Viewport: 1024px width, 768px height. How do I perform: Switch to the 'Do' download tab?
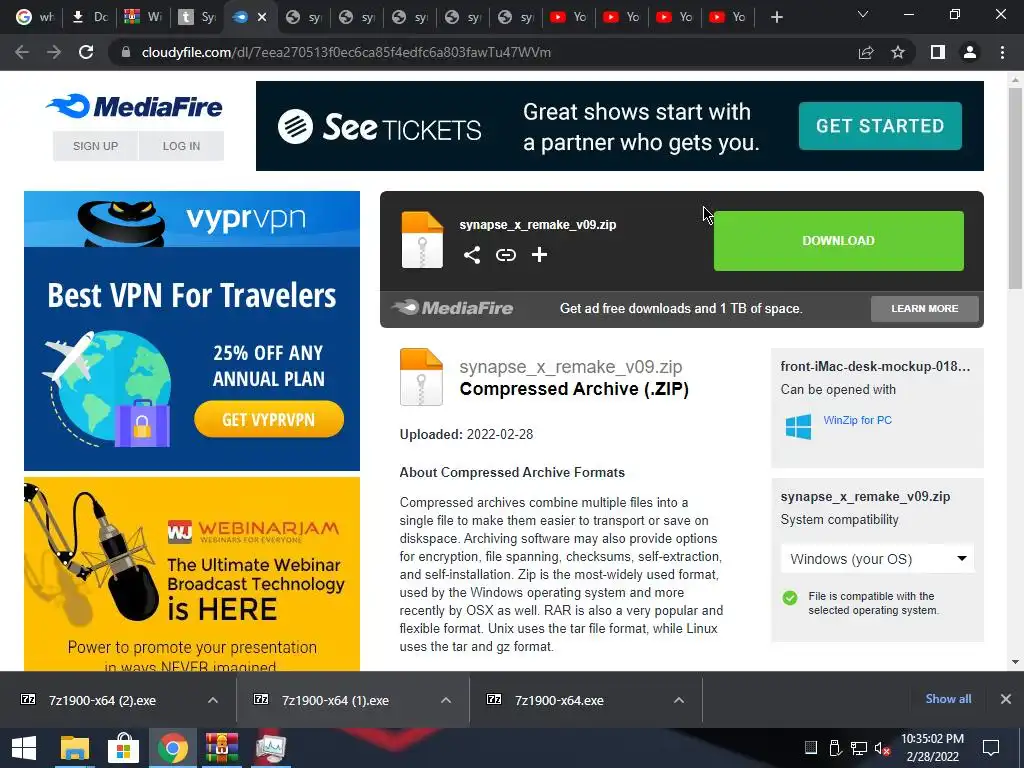click(x=90, y=17)
